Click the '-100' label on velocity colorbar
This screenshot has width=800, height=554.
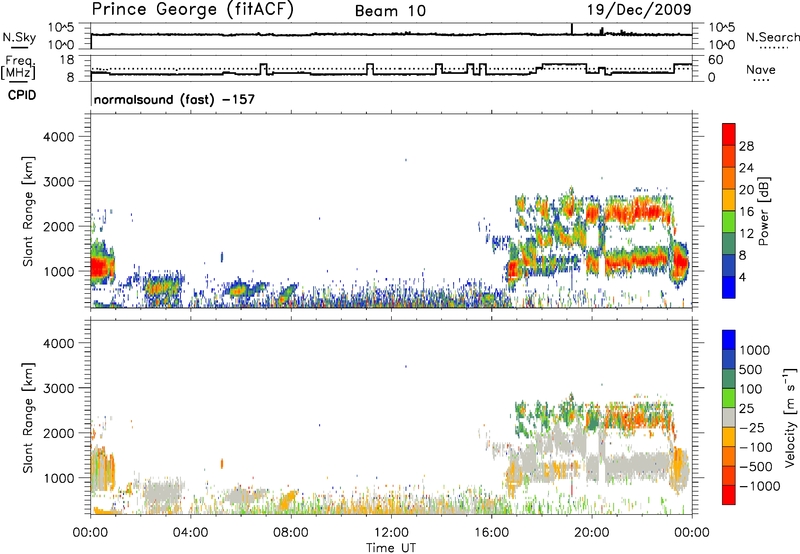point(755,447)
